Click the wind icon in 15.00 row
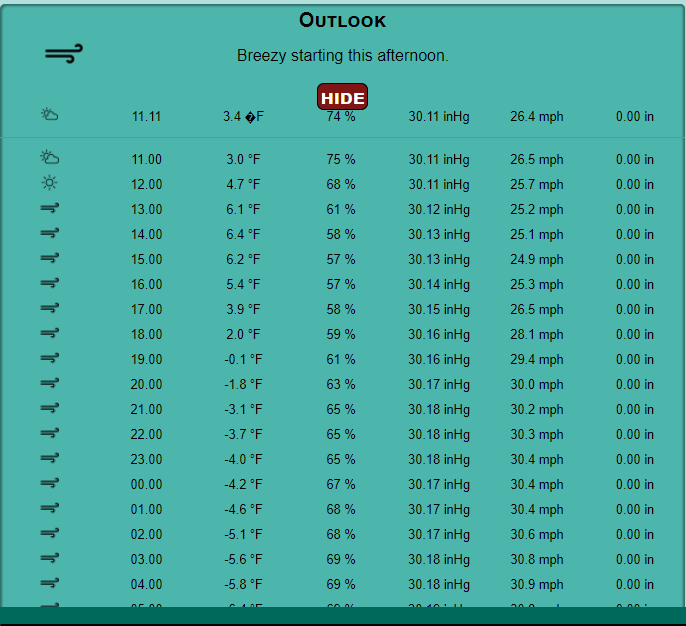Image resolution: width=686 pixels, height=626 pixels. [x=49, y=258]
